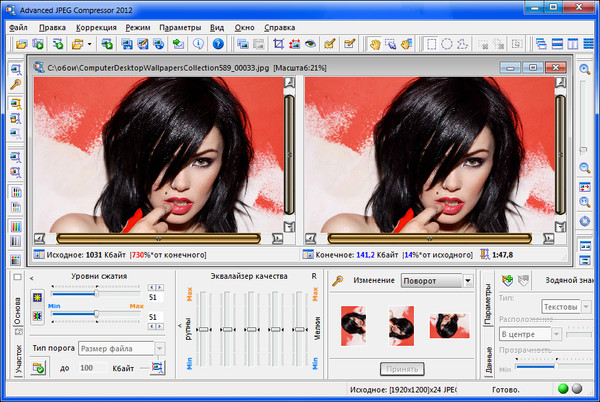The height and width of the screenshot is (402, 600).
Task: Click the zoom in magnifier on right sidebar
Action: click(585, 69)
